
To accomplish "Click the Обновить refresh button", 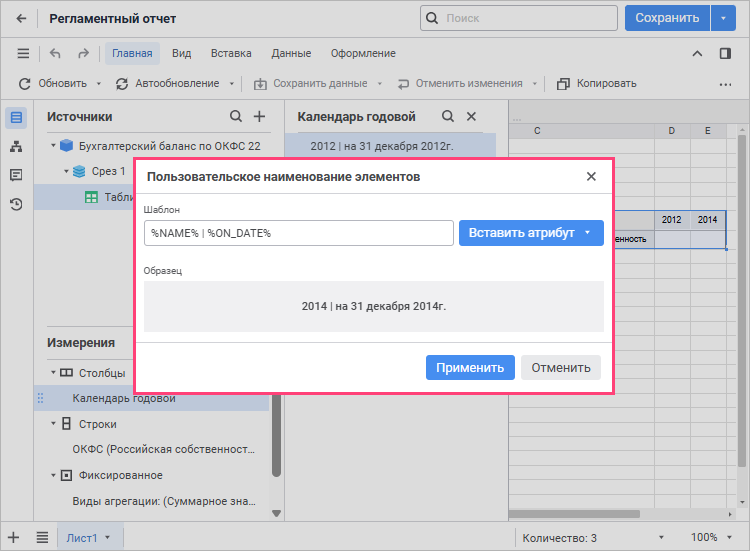I will [53, 84].
